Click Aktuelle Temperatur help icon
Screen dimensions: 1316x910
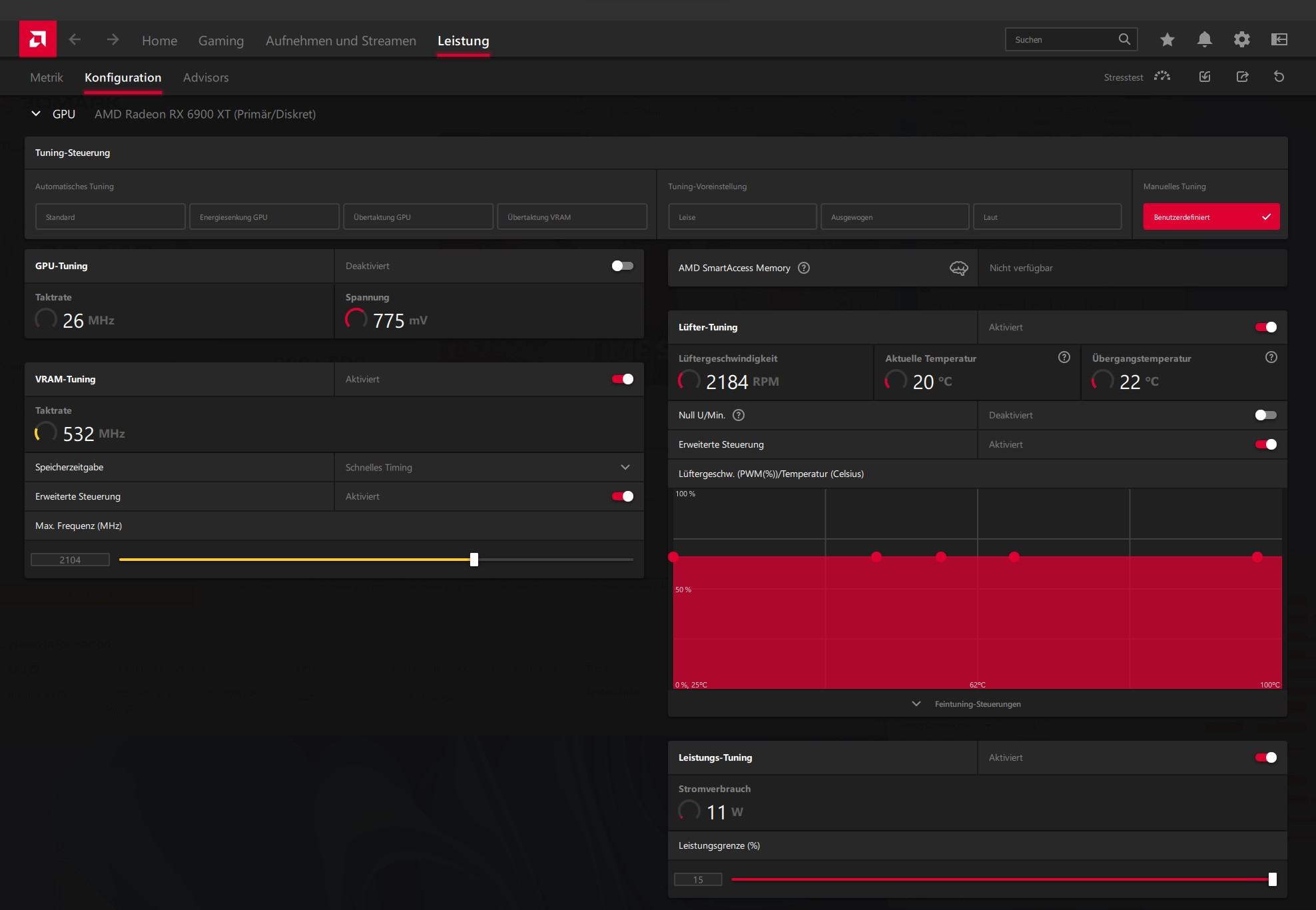1064,357
